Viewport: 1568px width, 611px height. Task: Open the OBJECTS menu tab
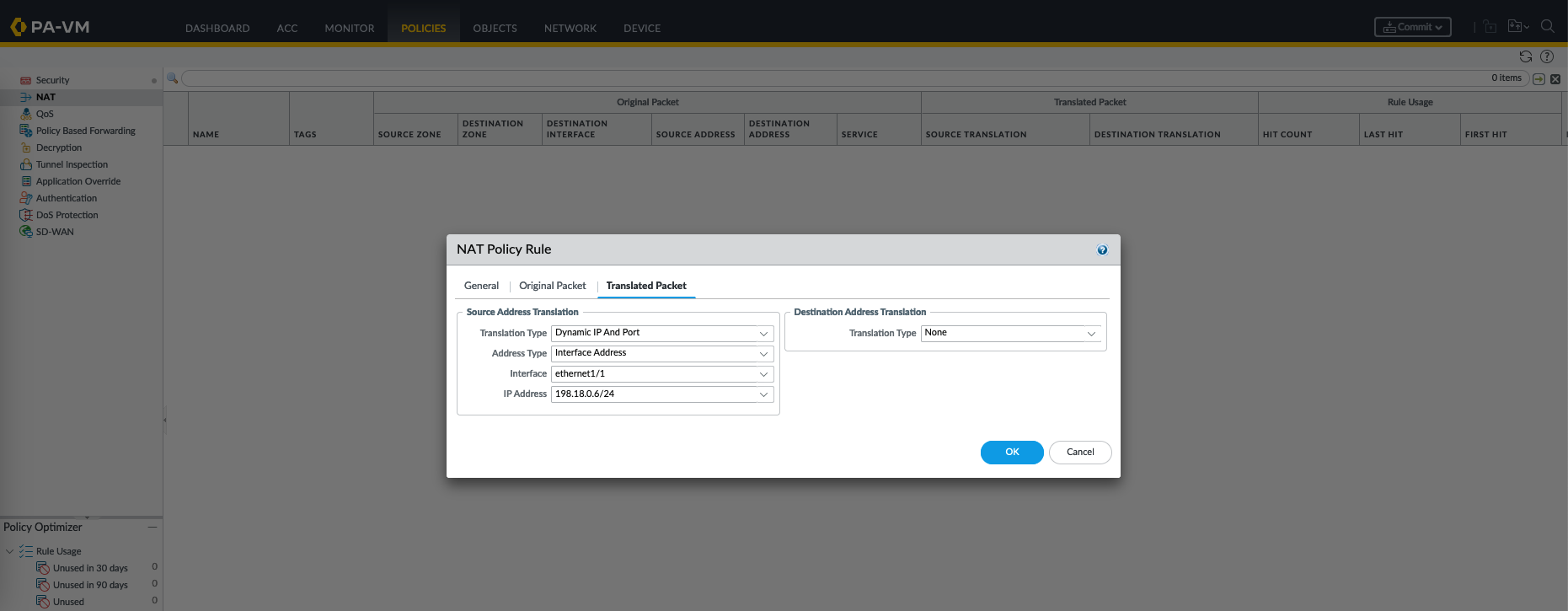pyautogui.click(x=495, y=28)
